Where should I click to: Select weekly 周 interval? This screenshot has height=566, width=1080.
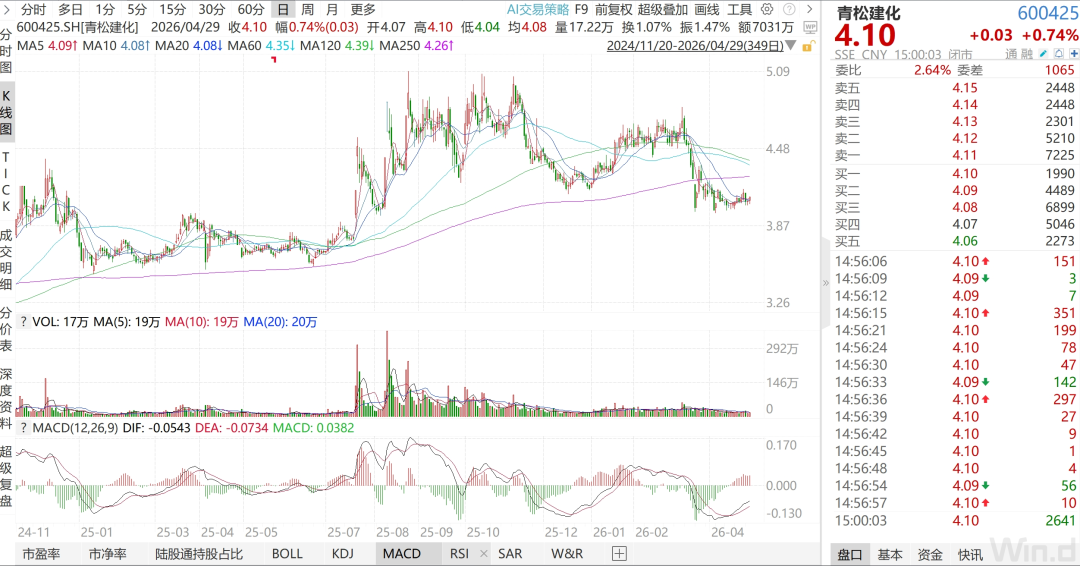308,9
